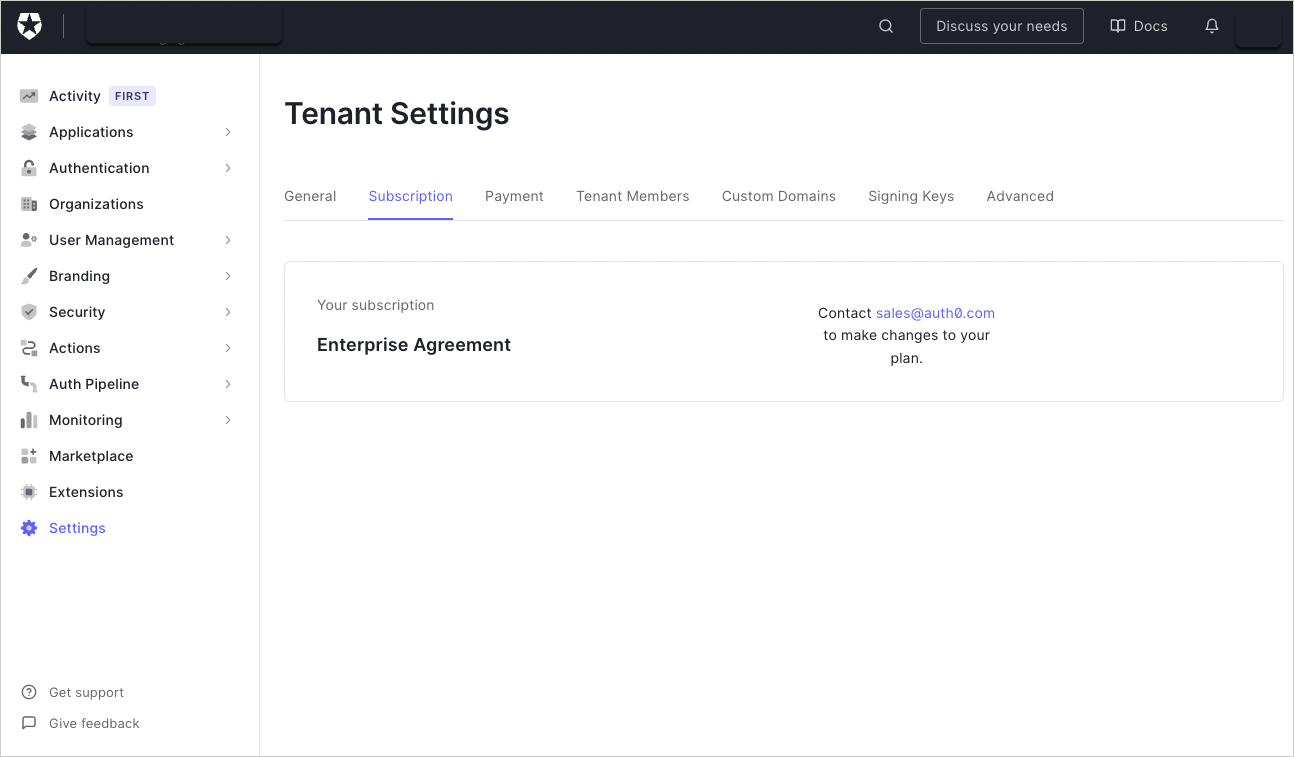
Task: Open the sales@auth0.com email link
Action: 935,312
